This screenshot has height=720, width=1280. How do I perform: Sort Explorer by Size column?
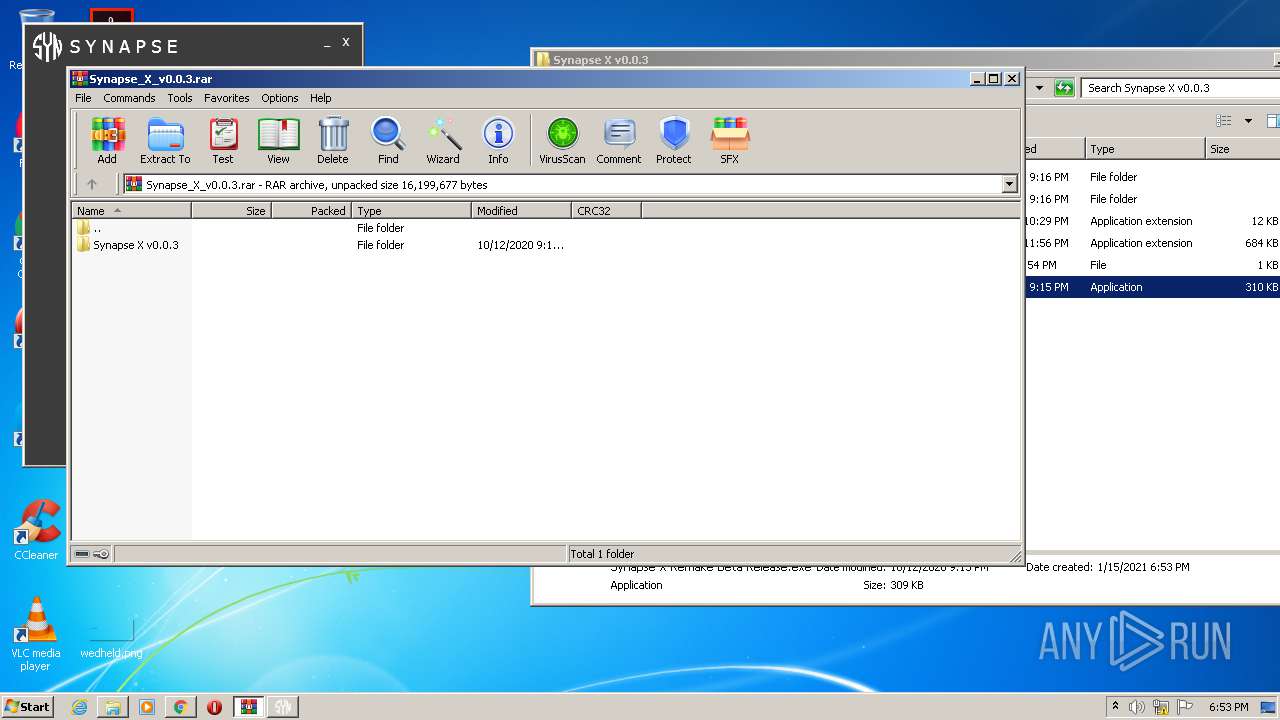point(1243,149)
